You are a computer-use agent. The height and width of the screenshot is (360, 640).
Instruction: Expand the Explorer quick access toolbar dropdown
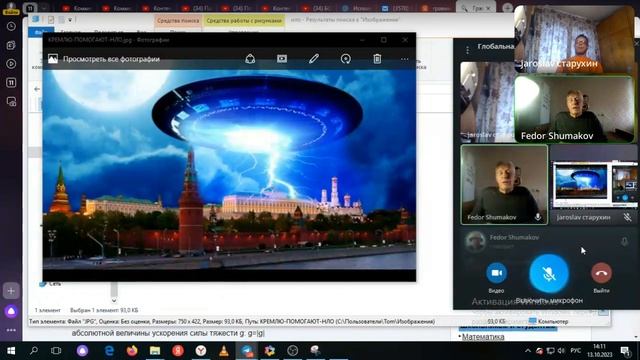pyautogui.click(x=70, y=19)
